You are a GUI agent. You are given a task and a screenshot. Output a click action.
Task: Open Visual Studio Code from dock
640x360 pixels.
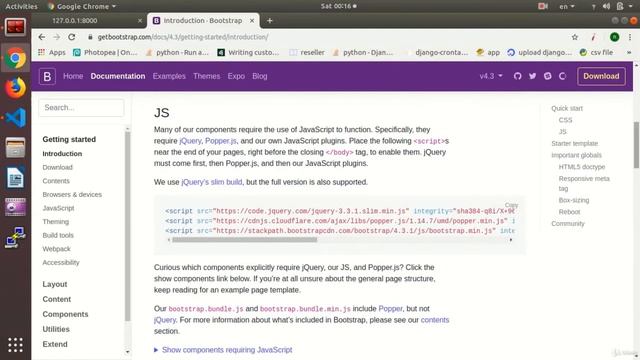click(x=16, y=118)
